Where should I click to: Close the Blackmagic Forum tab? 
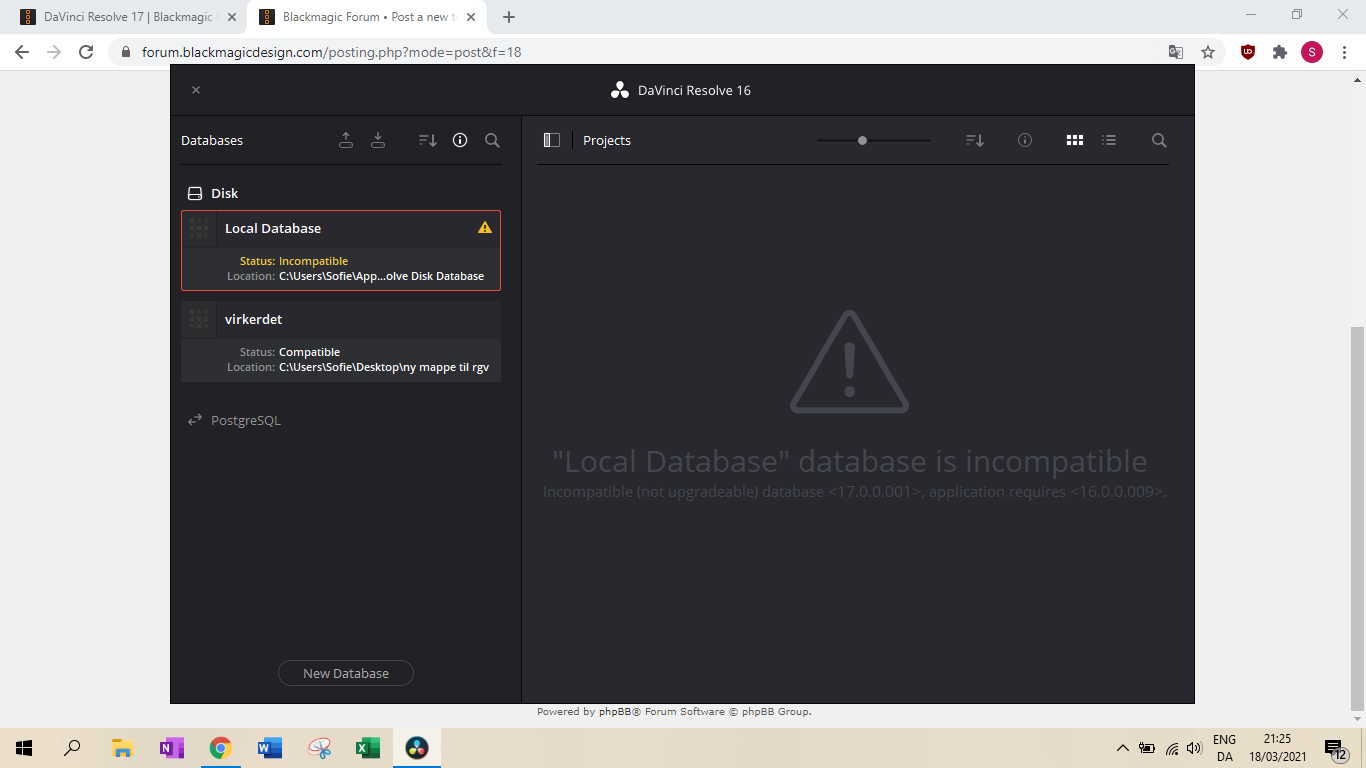pos(471,17)
